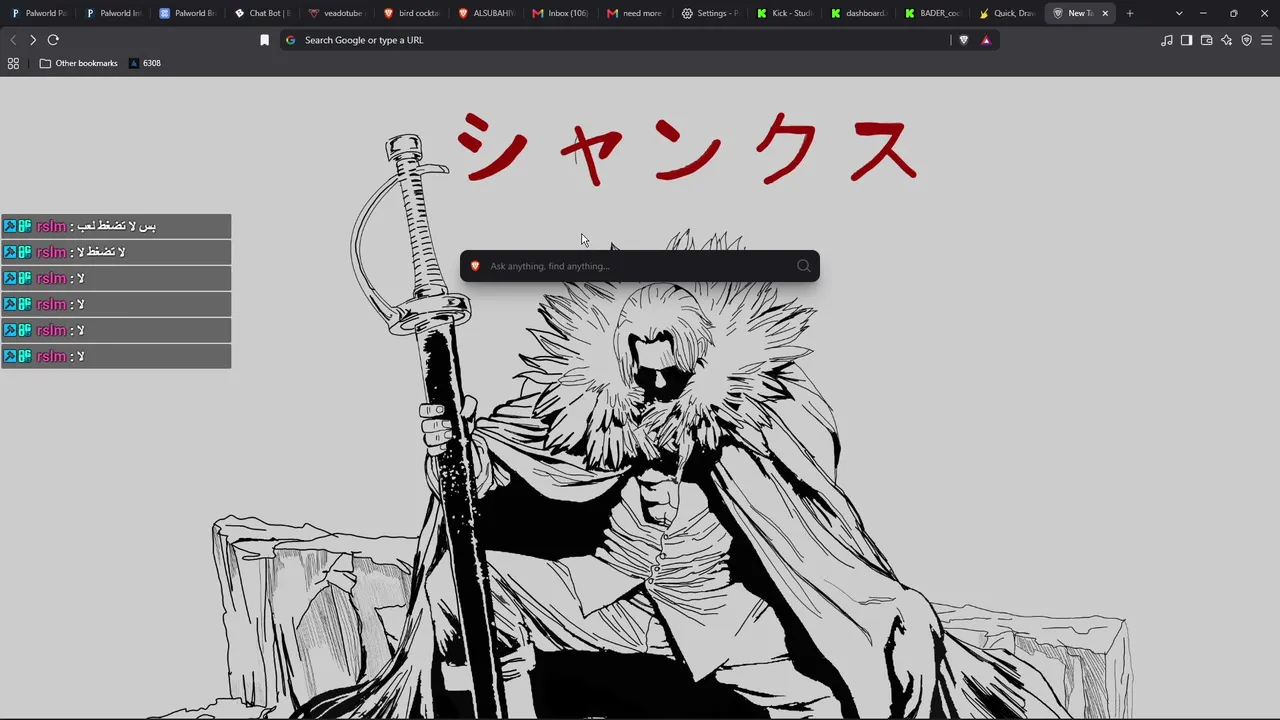
Task: Switch to the Kick - Studio tab
Action: point(785,13)
